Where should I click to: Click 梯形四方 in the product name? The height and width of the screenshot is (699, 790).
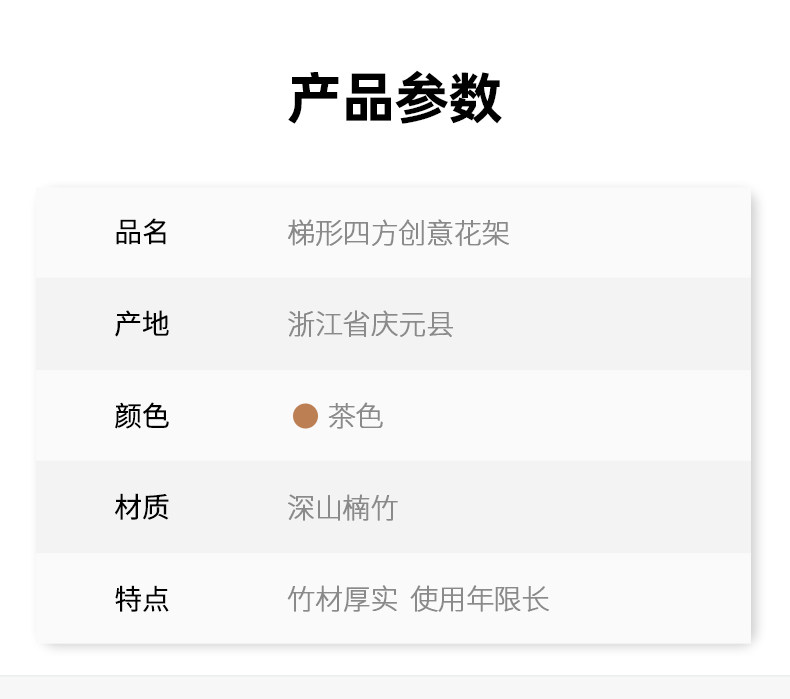click(x=343, y=233)
